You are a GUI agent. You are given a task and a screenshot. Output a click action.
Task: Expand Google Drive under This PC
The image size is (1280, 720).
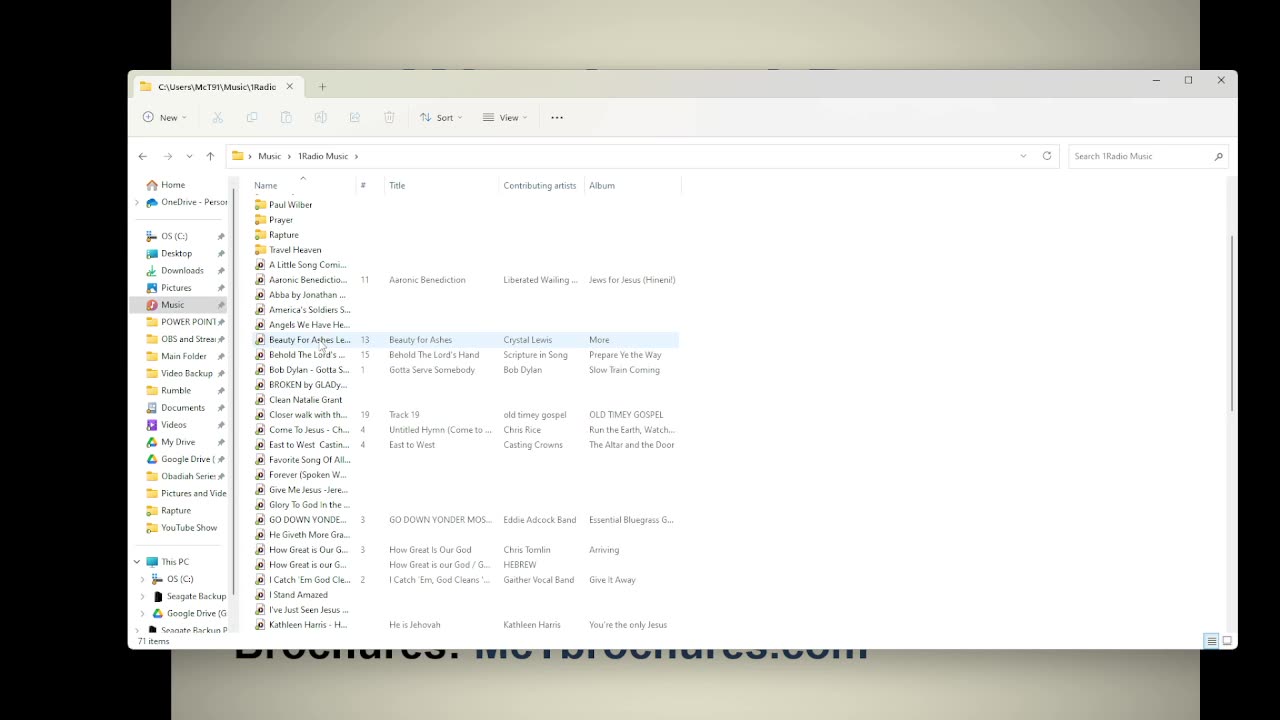[142, 613]
